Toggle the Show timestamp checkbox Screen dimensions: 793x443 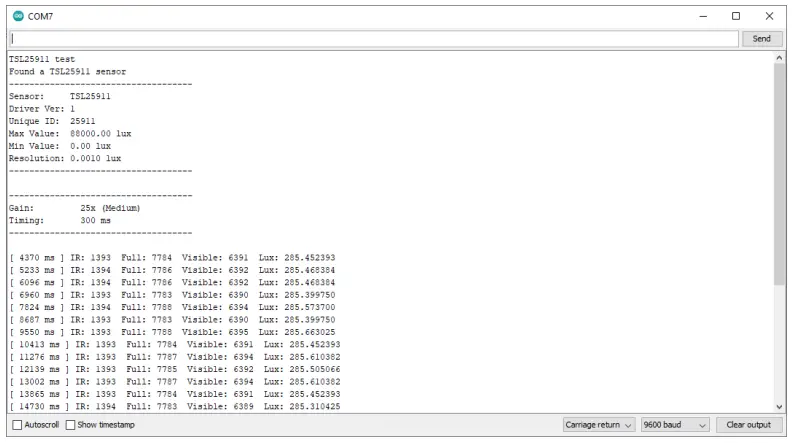71,425
